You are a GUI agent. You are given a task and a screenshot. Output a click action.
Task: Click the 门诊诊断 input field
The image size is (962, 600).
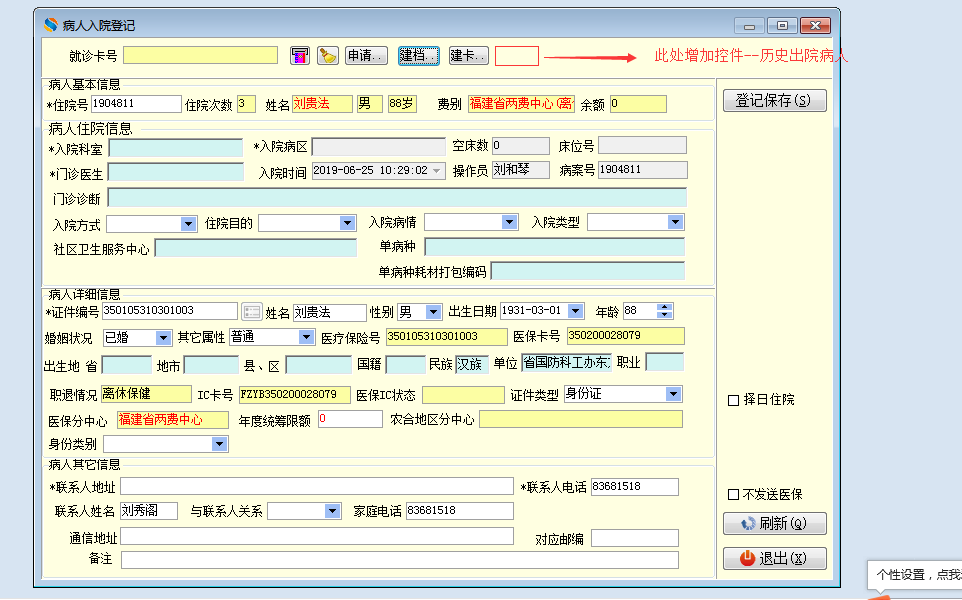(x=397, y=198)
